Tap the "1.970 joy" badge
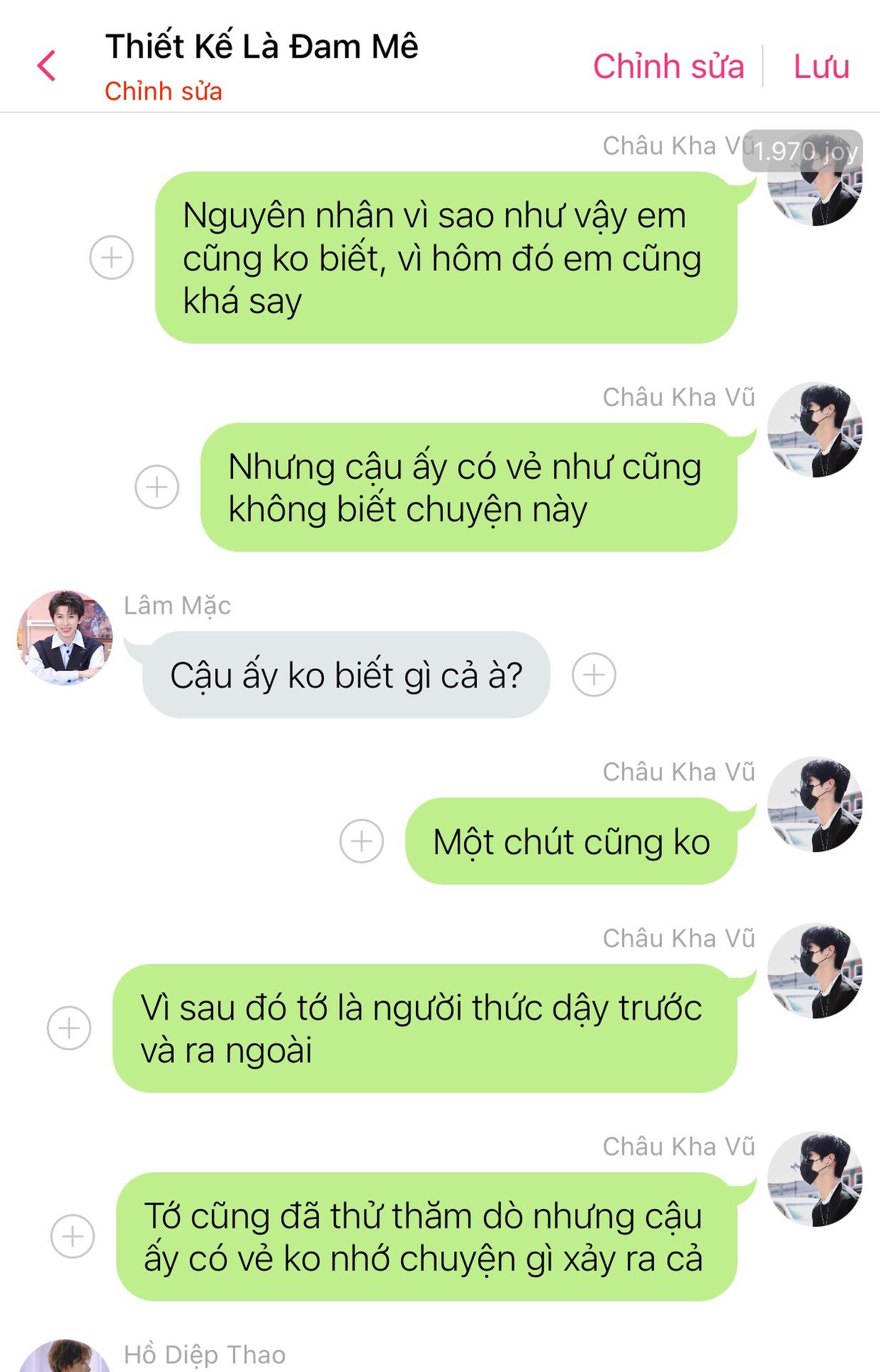Viewport: 880px width, 1372px height. click(x=803, y=151)
